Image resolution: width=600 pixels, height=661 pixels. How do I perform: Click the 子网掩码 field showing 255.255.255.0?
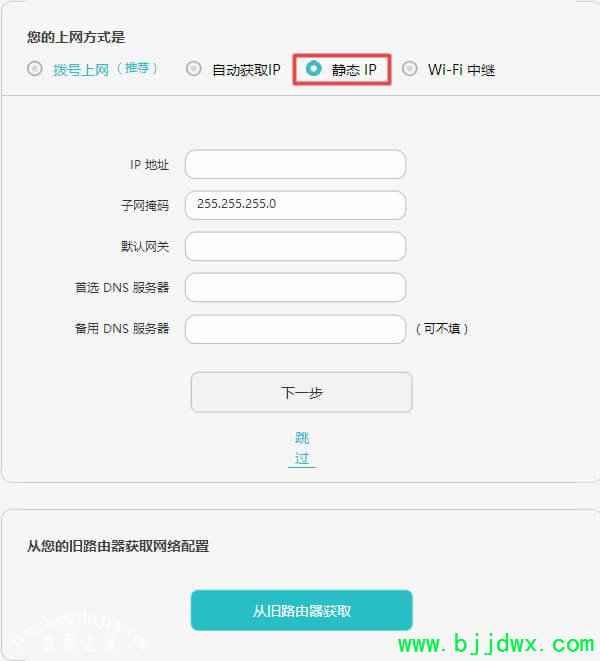click(296, 205)
